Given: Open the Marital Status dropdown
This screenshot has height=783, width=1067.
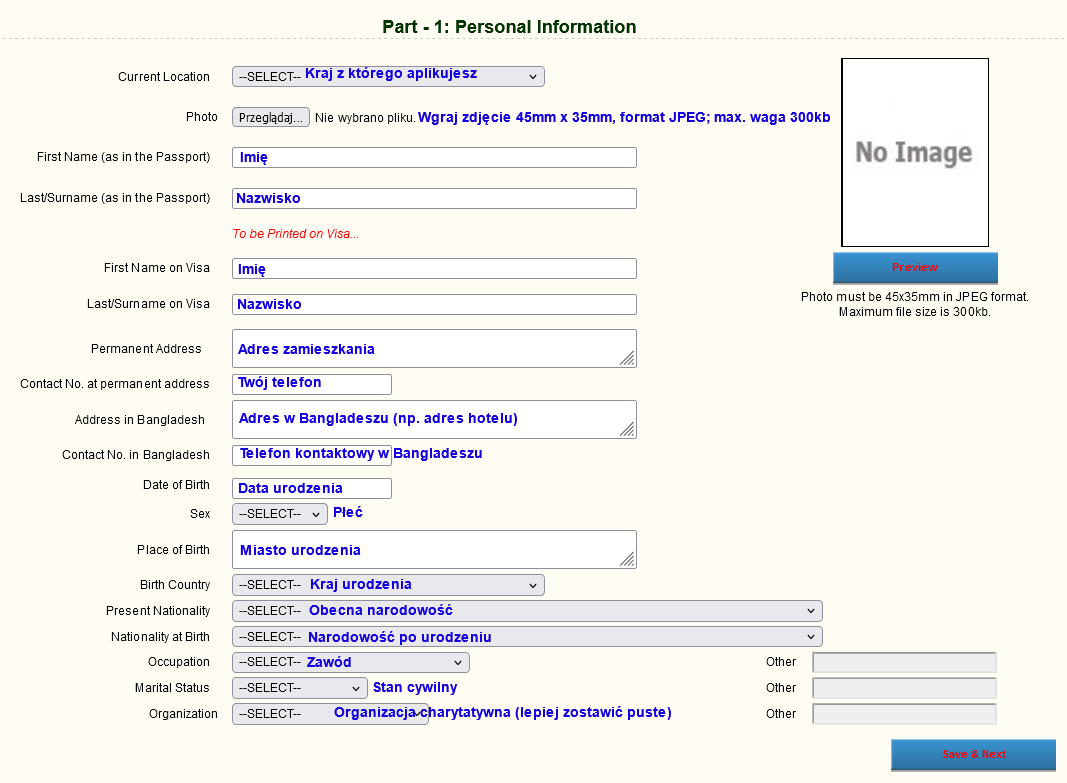Looking at the screenshot, I should pos(300,689).
